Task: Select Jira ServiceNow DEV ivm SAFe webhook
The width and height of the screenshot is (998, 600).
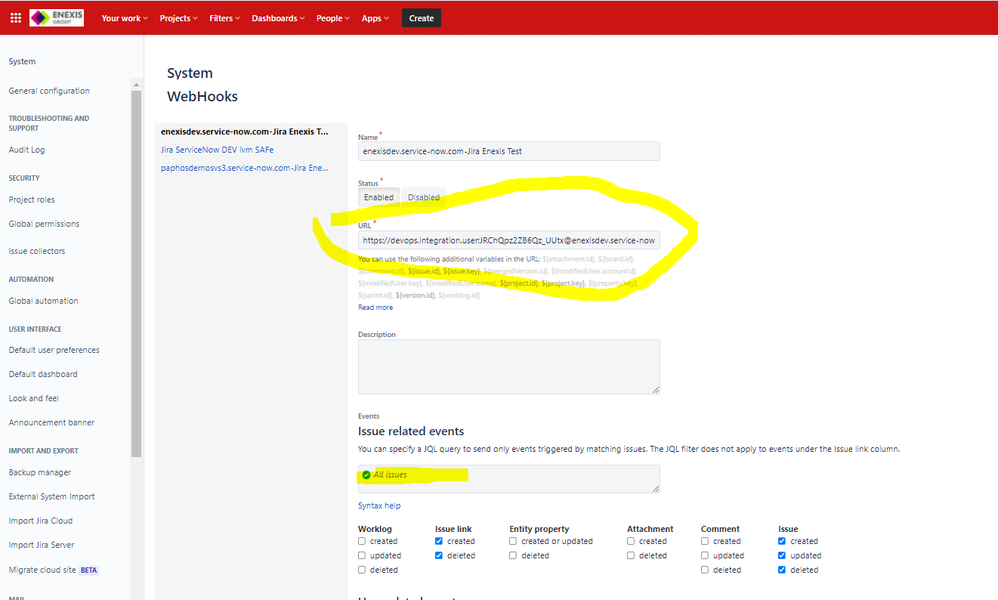Action: click(x=217, y=150)
